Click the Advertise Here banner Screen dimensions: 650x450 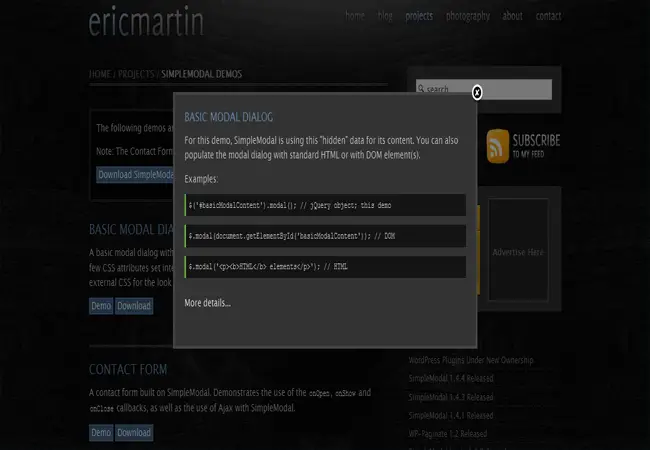click(518, 250)
